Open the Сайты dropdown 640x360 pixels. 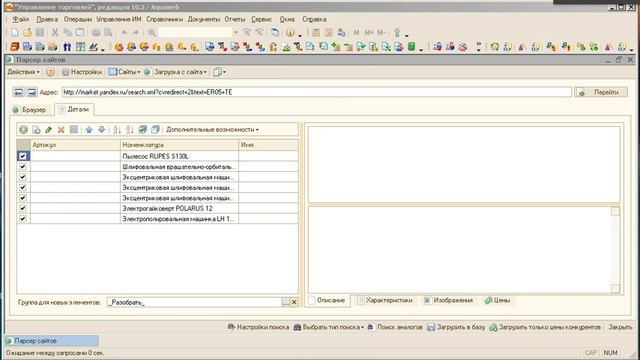124,72
